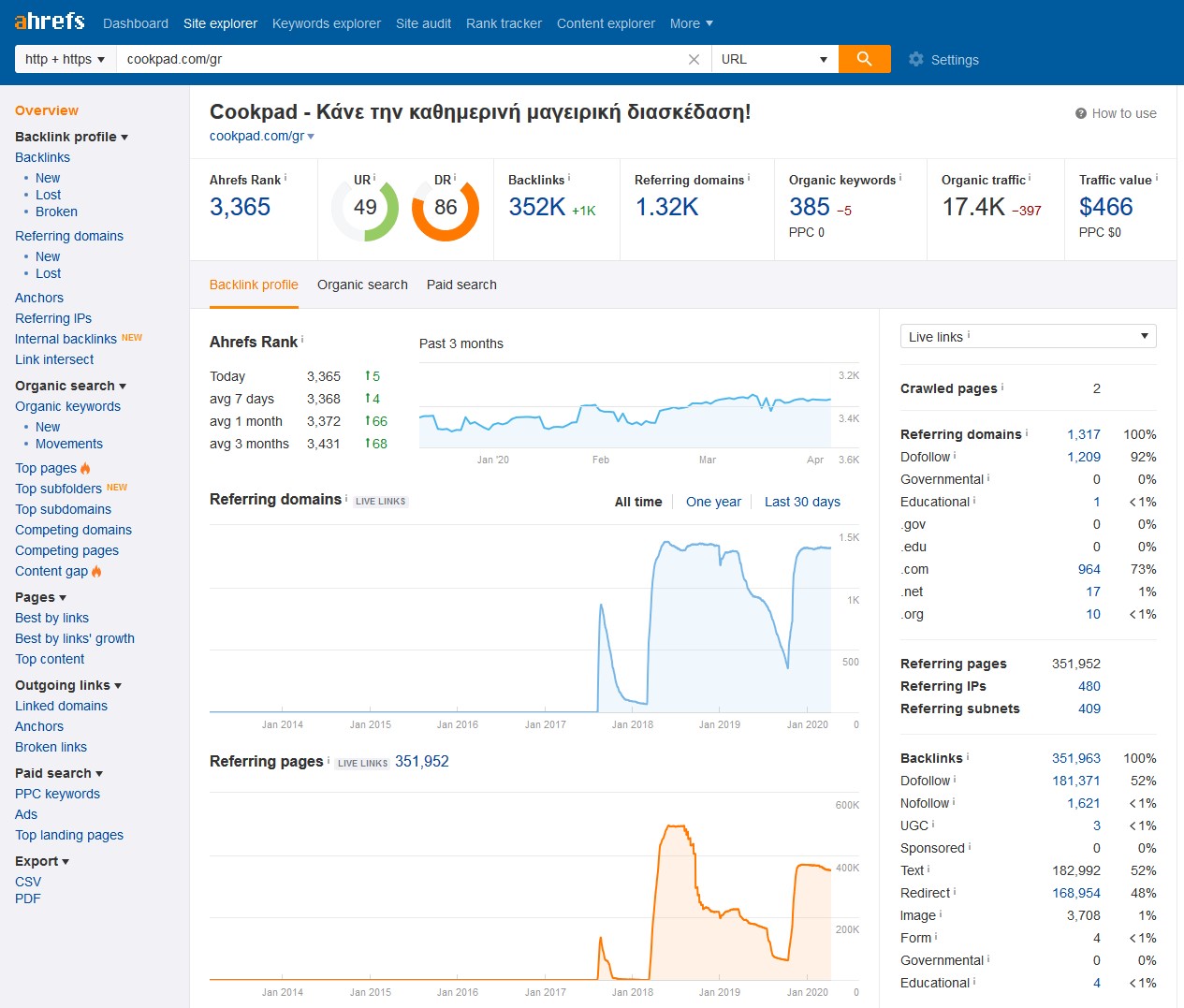1184x1008 pixels.
Task: Open Dashboard in the top navigation
Action: click(136, 23)
